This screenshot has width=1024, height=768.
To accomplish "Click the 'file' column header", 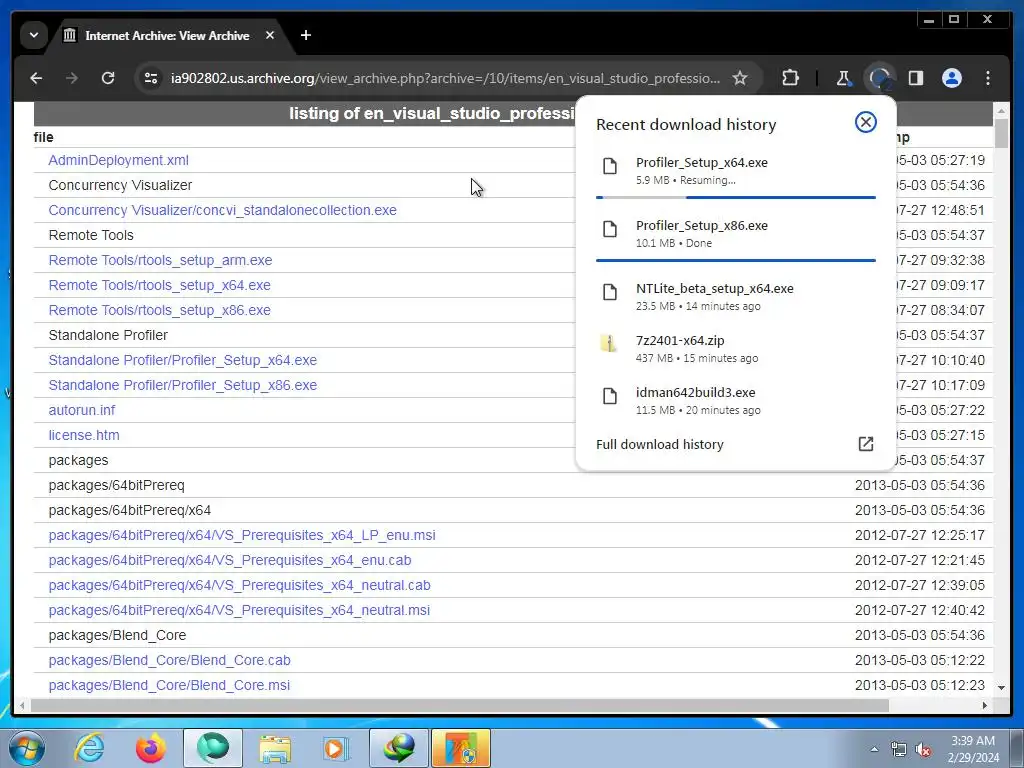I will pyautogui.click(x=43, y=137).
